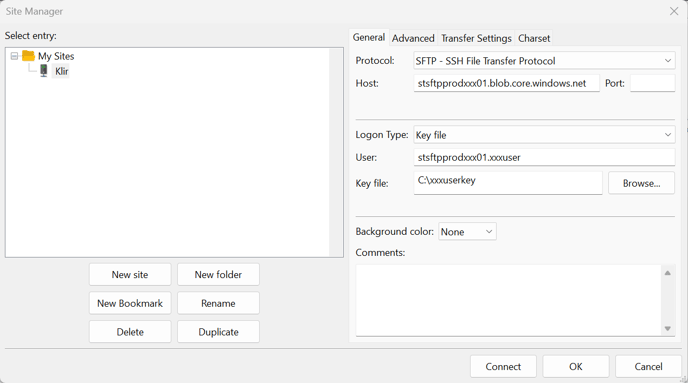Open the Transfer Settings tab
688x383 pixels.
476,38
